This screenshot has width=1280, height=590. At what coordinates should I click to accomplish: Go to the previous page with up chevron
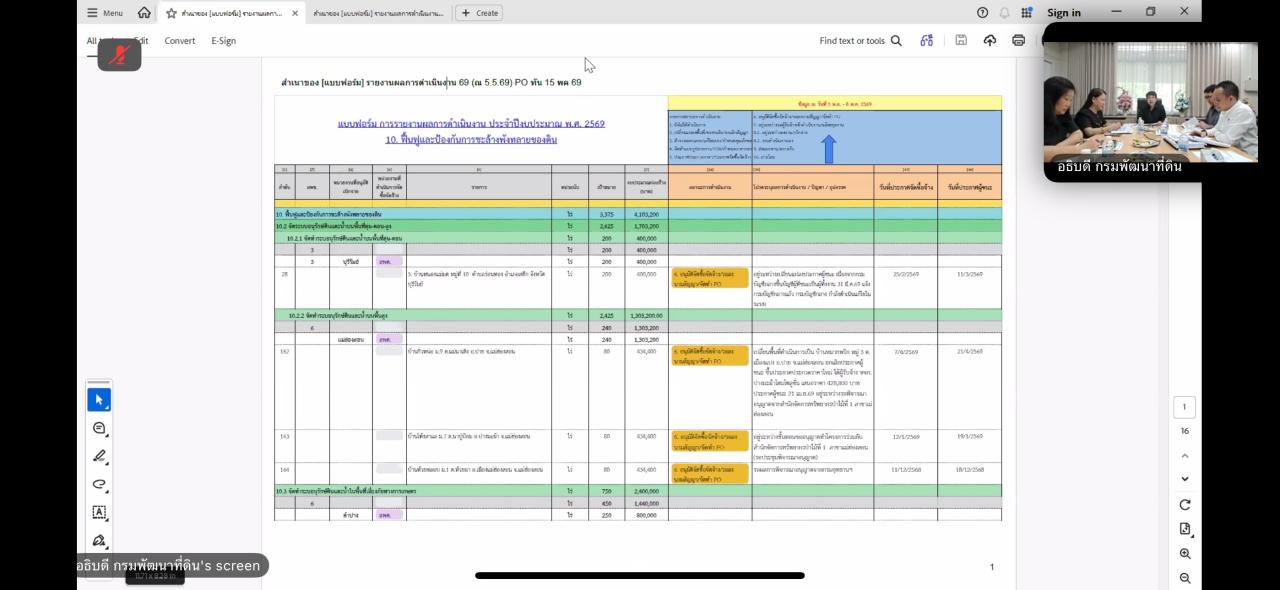tap(1185, 456)
